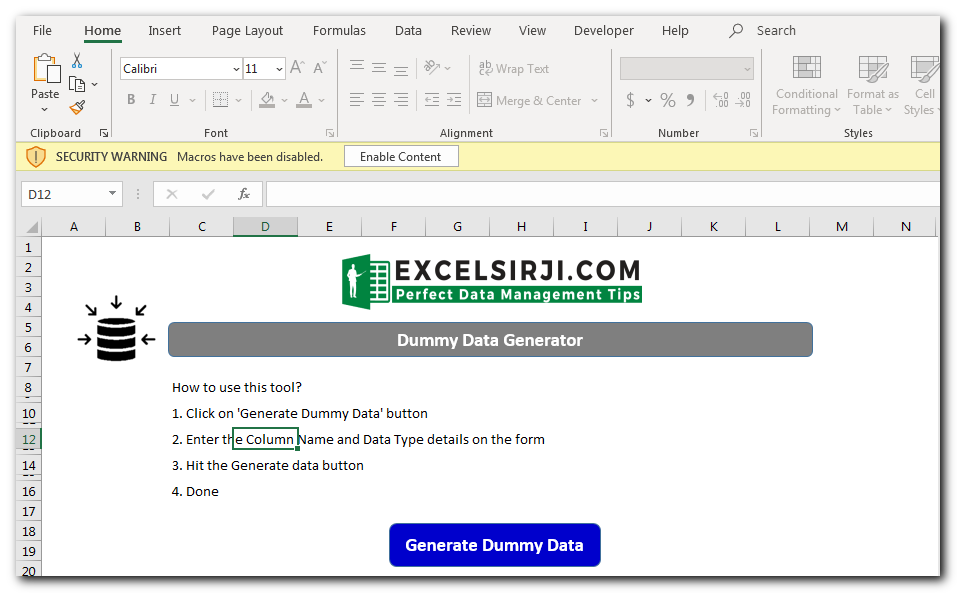Switch to the Review tab
This screenshot has height=593, width=957.
tap(471, 31)
